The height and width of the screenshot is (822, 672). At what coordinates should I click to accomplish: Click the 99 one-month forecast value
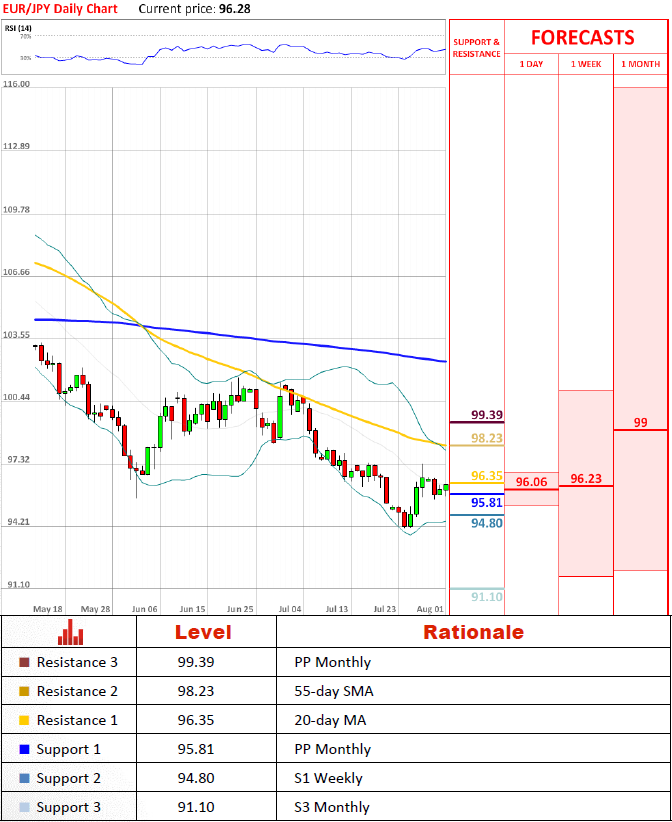(640, 423)
